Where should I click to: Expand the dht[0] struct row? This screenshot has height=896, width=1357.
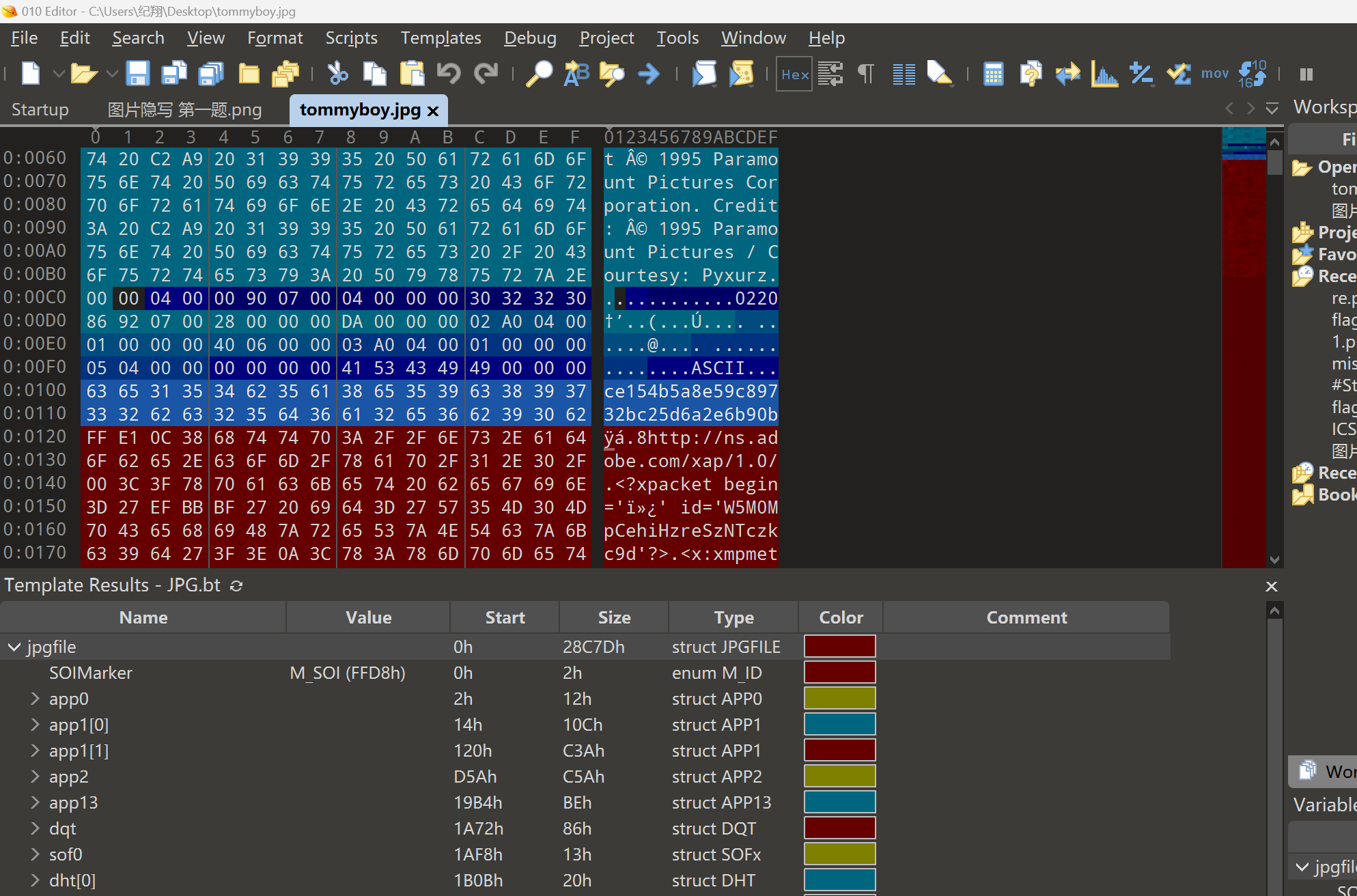pos(35,880)
